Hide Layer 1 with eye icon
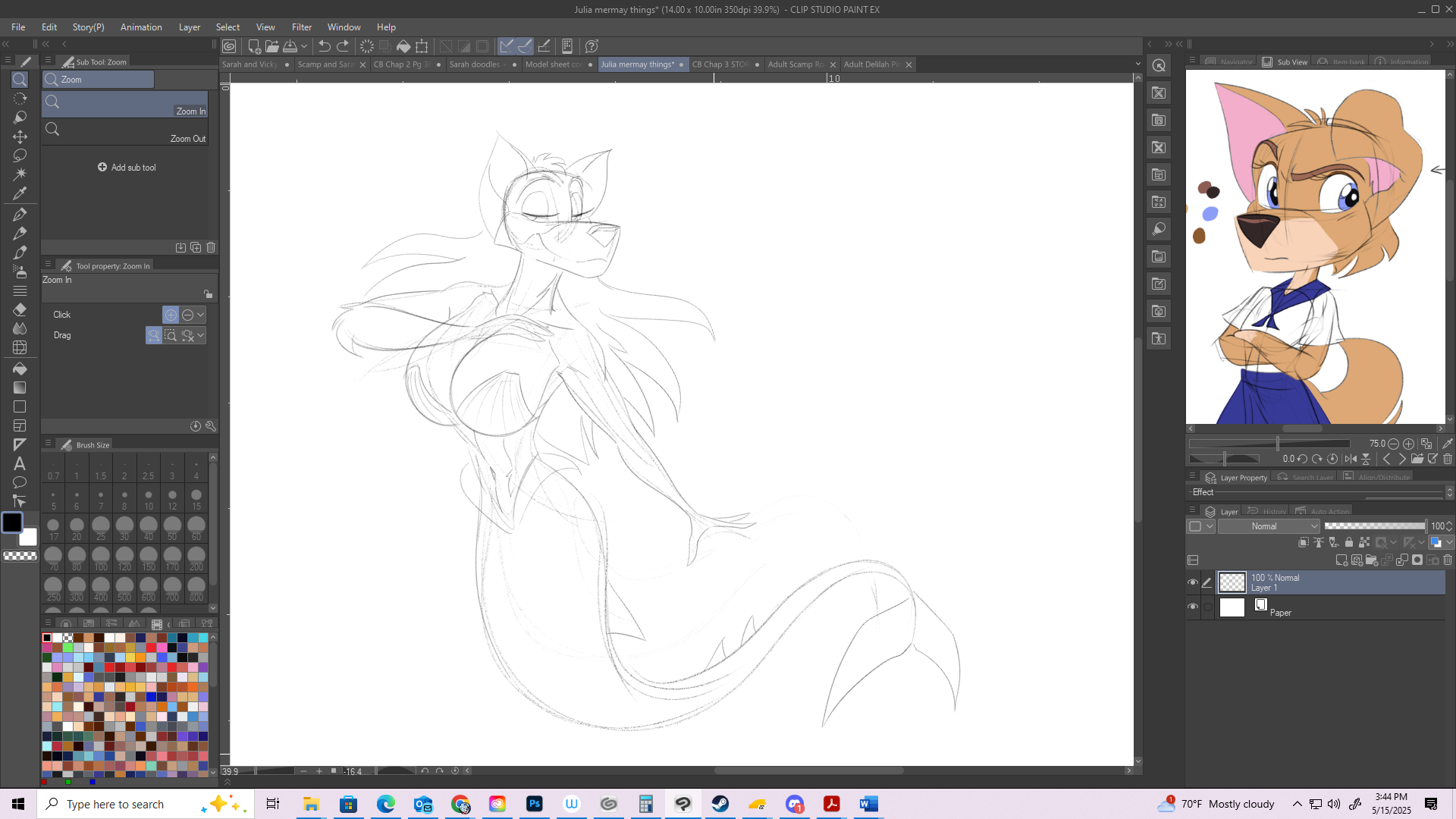 coord(1193,582)
